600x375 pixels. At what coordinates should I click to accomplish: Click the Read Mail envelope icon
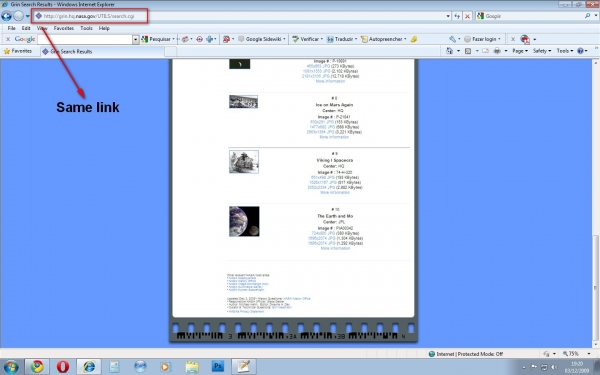485,51
